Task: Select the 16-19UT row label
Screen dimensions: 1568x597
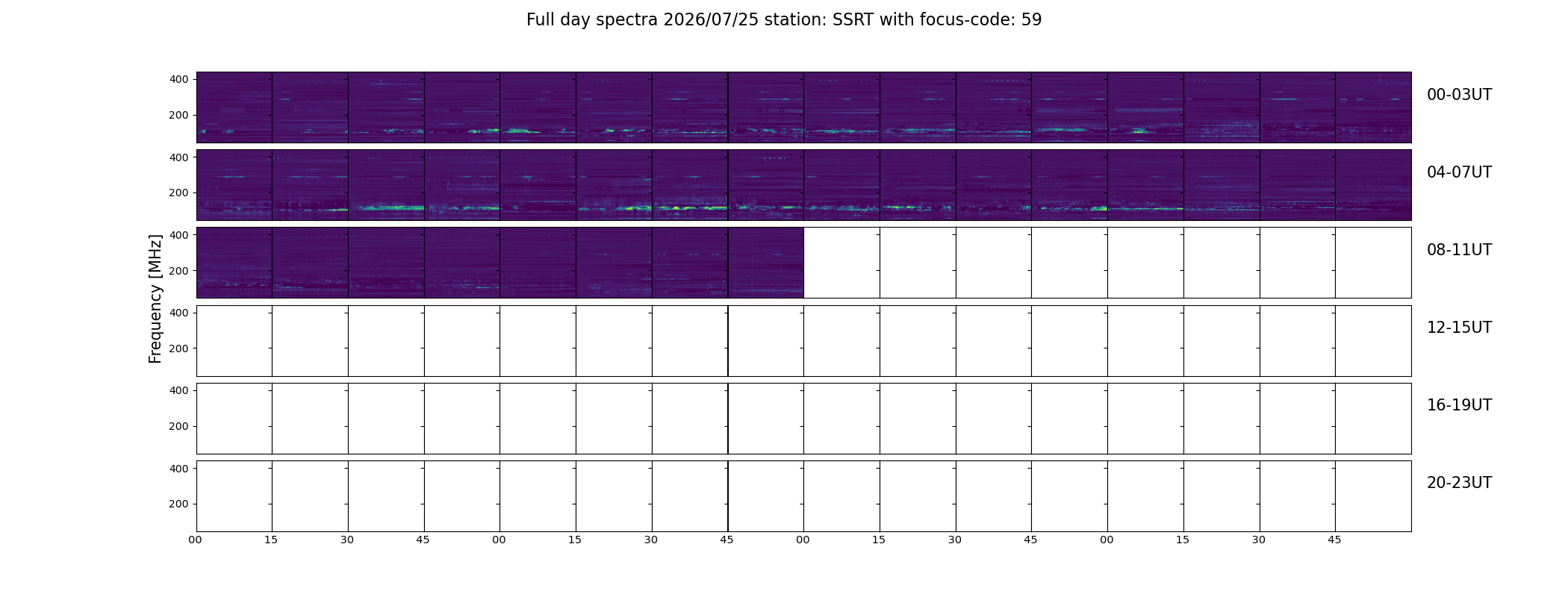Action: (x=1459, y=405)
